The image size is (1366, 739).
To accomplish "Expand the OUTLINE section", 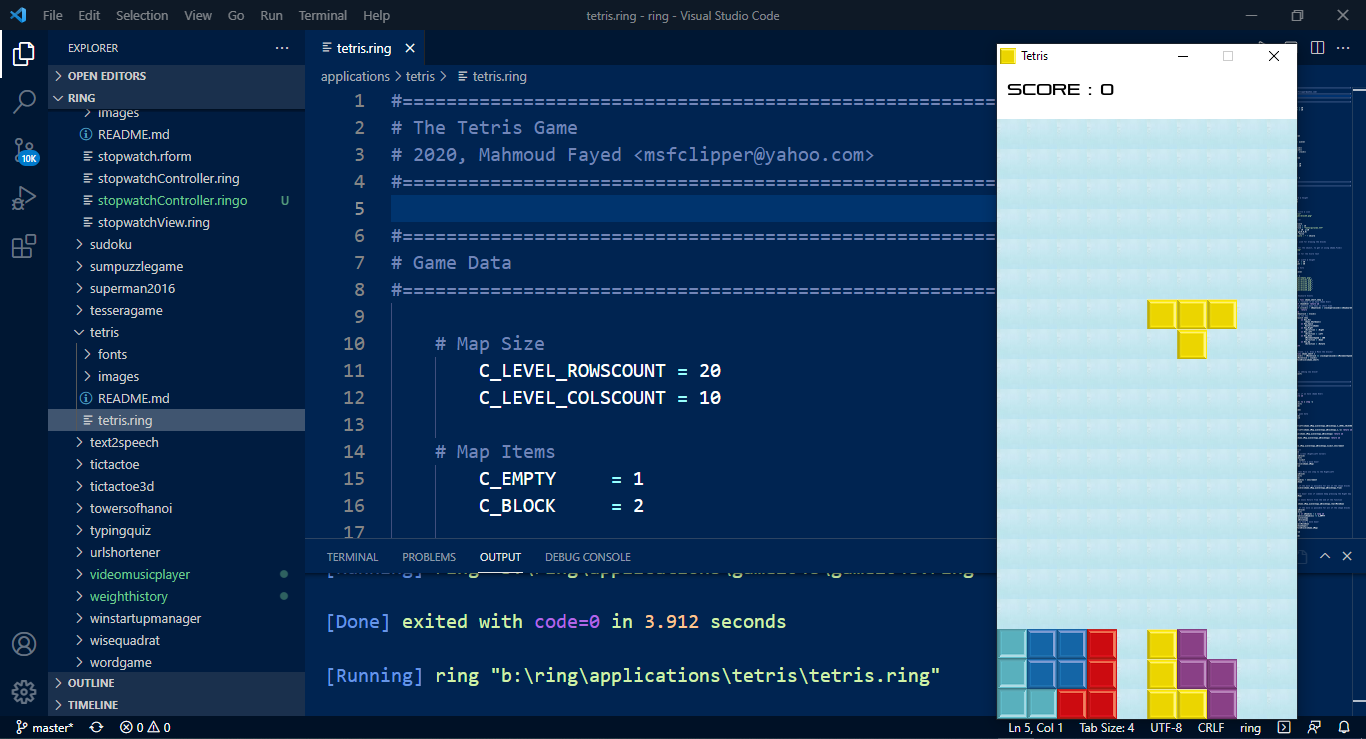I will [91, 683].
